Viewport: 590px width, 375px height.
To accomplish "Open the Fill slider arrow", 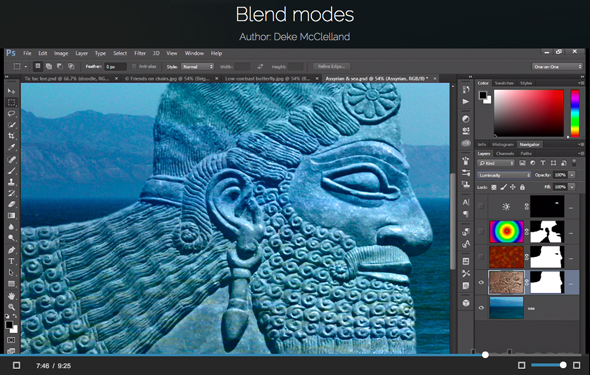I will (572, 187).
